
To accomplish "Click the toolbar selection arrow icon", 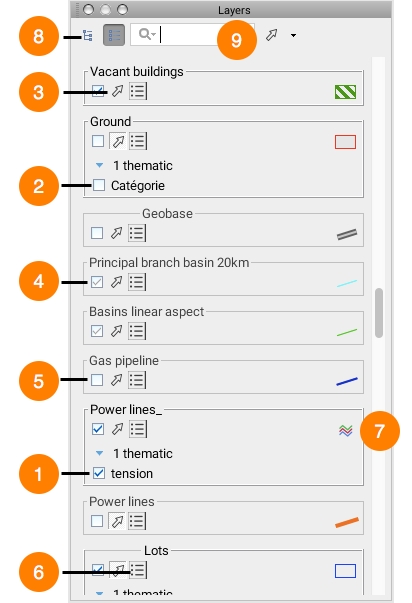I will (272, 35).
